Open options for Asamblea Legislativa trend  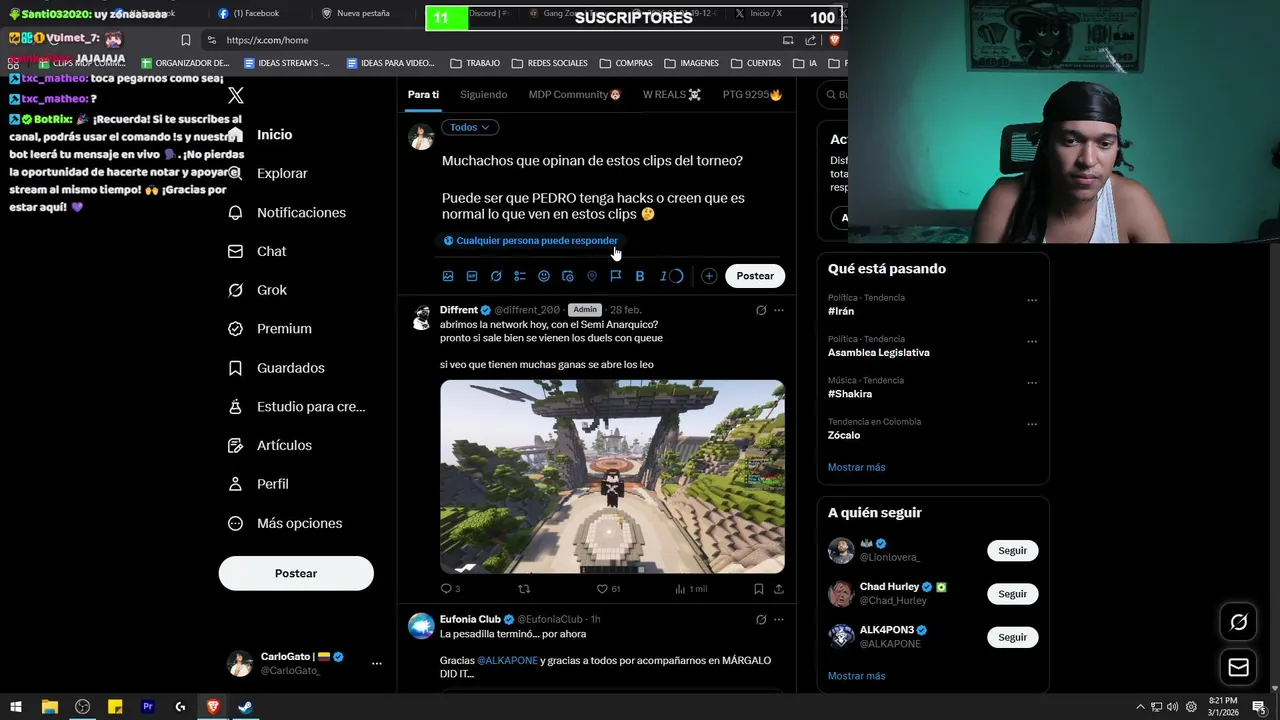(x=1032, y=341)
